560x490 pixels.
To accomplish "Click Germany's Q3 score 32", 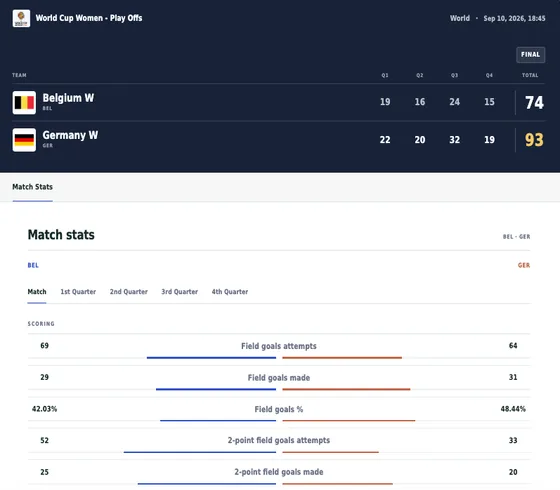I will (455, 140).
